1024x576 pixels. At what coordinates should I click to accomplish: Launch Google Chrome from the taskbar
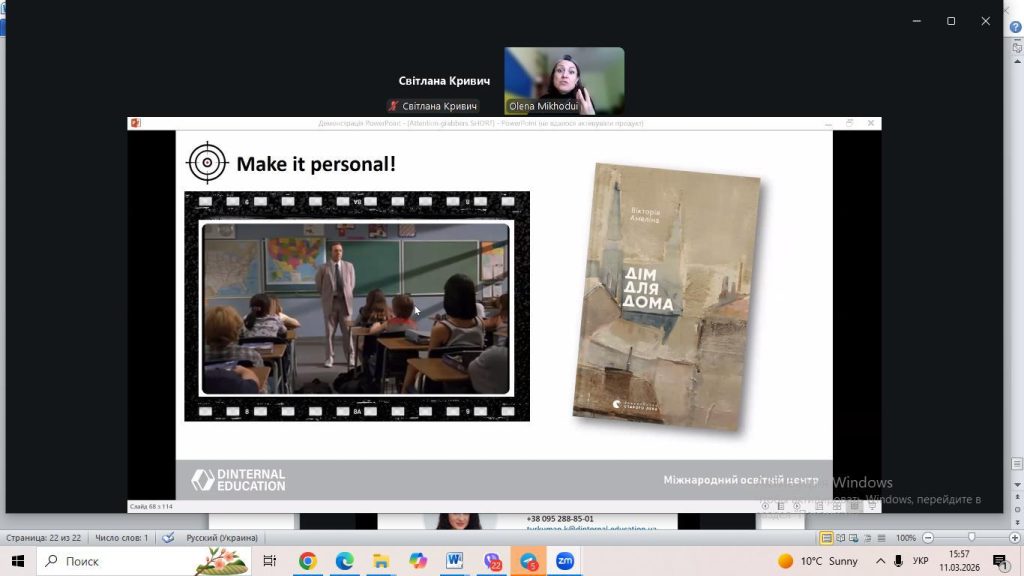(308, 561)
